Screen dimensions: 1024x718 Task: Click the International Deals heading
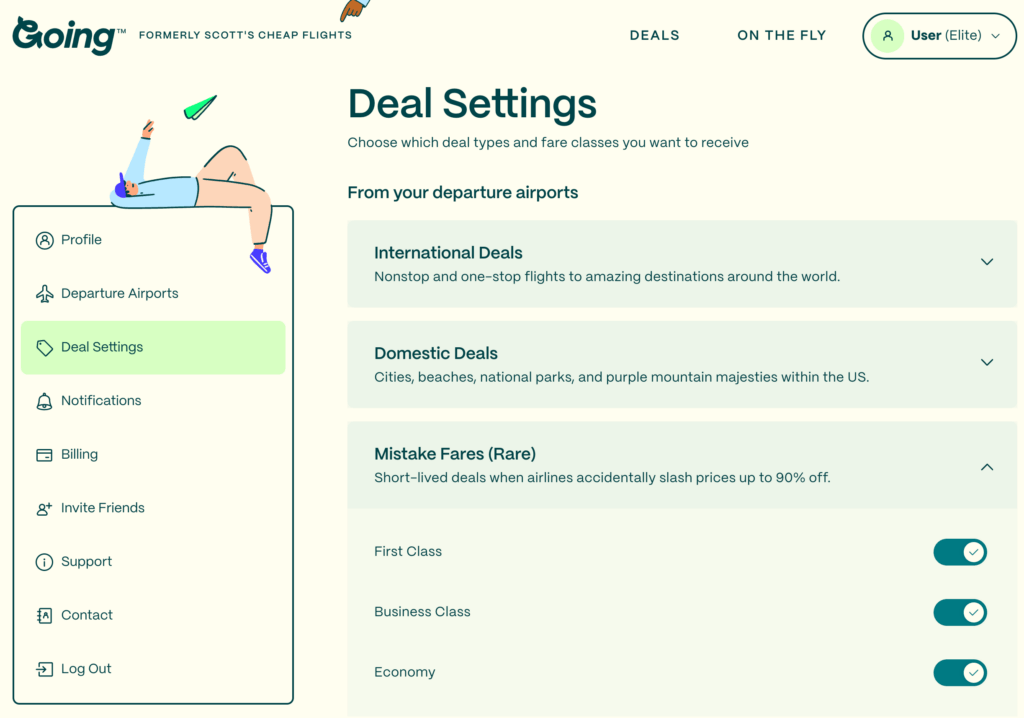coord(448,253)
